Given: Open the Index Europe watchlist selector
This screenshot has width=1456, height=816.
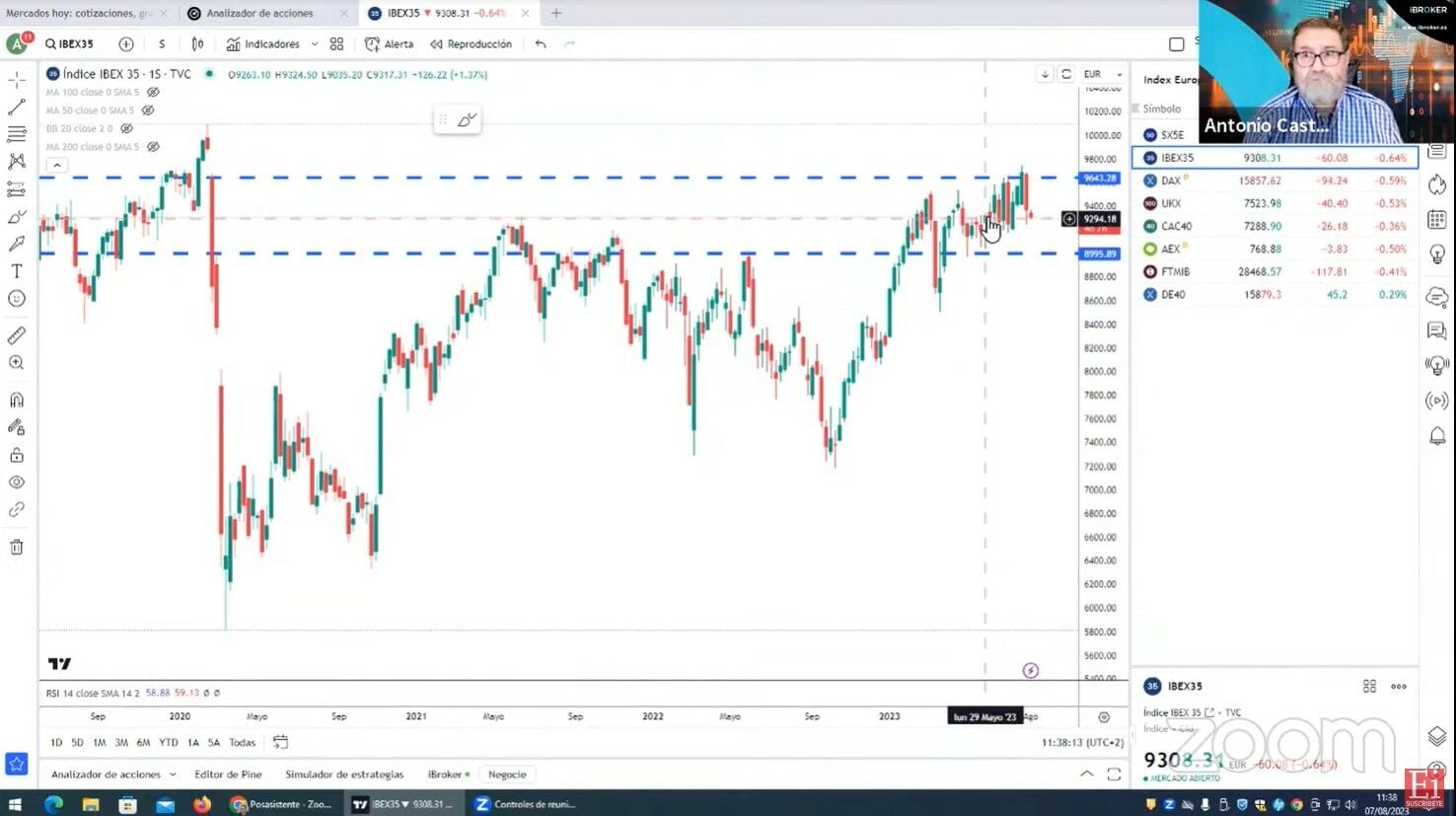Looking at the screenshot, I should 1171,80.
